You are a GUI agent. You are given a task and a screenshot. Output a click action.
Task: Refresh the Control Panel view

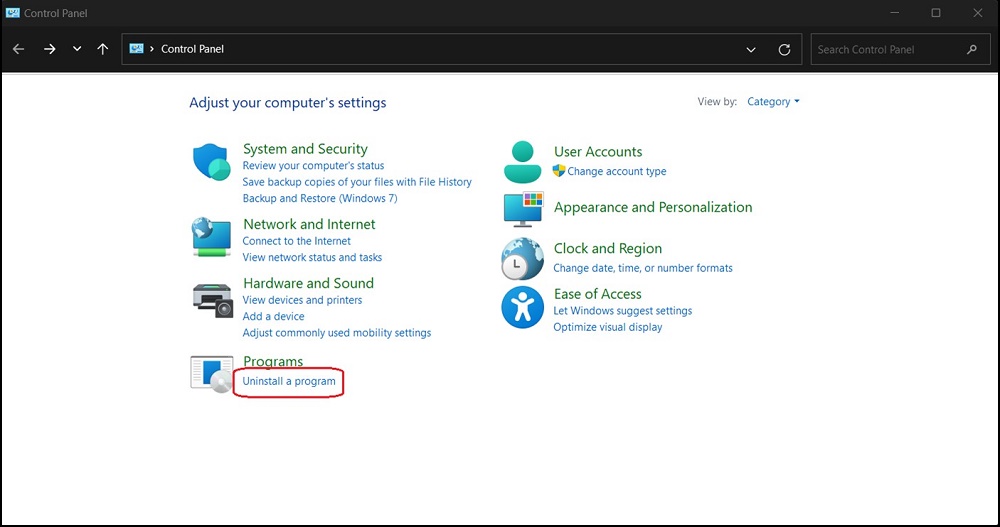[x=784, y=49]
